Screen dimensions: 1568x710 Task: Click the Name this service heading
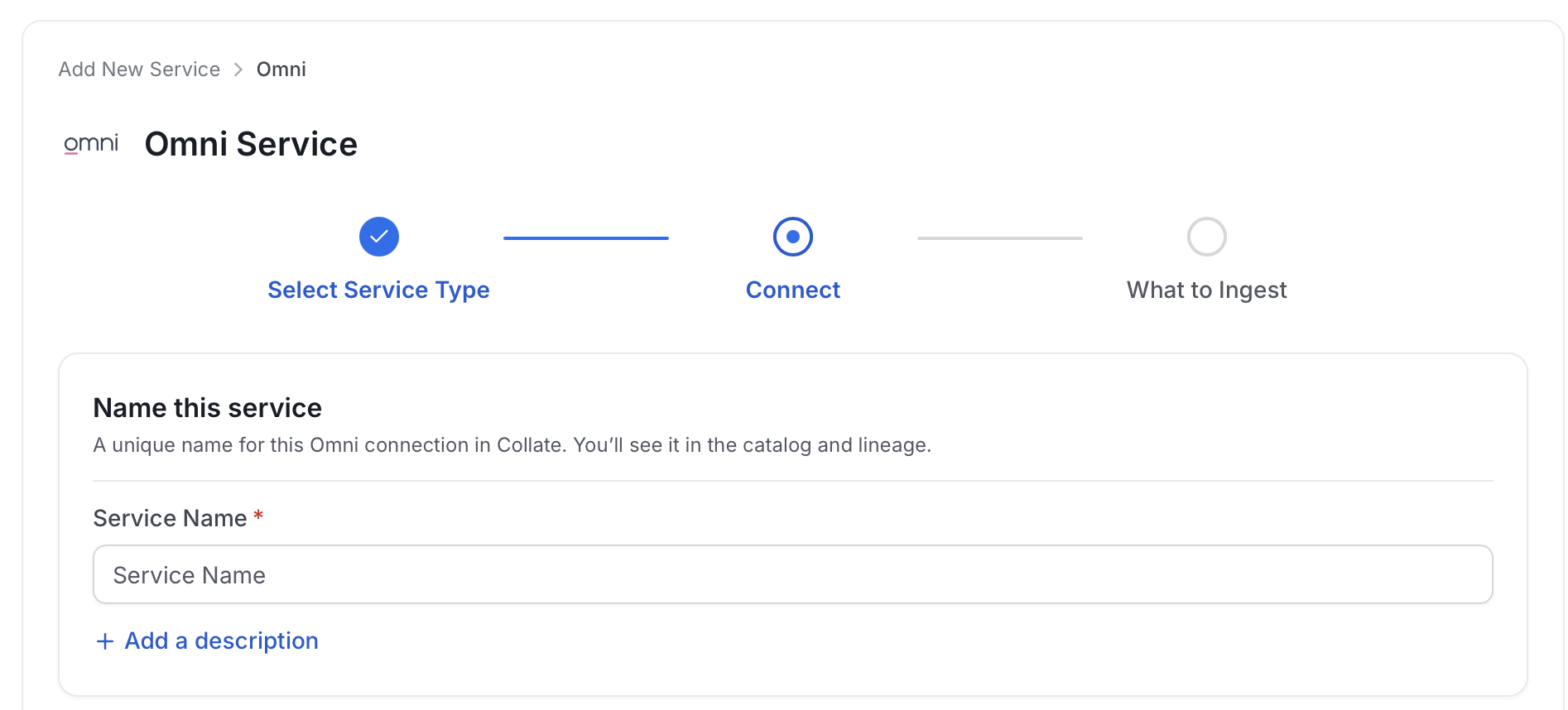(x=207, y=408)
